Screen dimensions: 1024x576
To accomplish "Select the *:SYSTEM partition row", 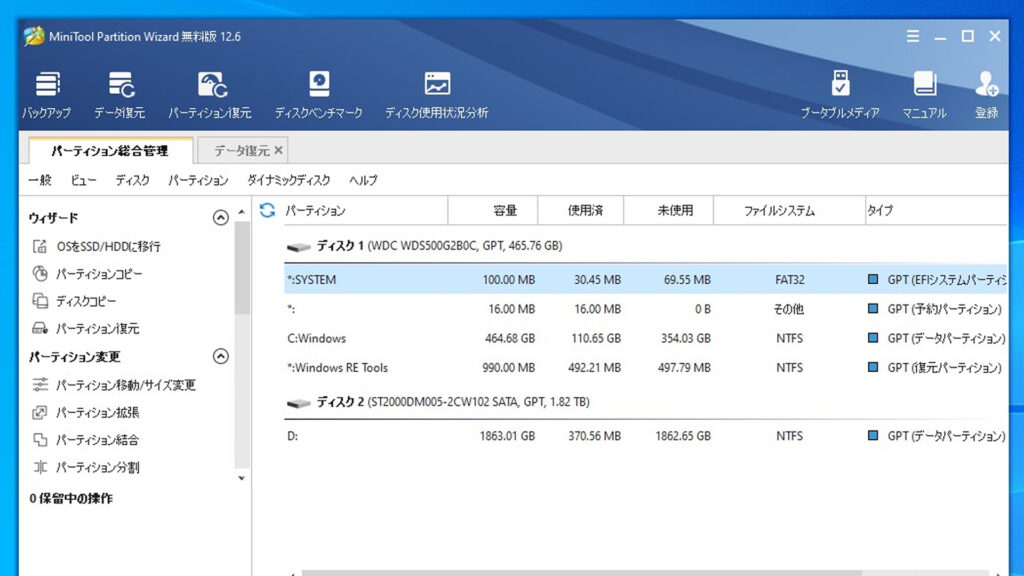I will pyautogui.click(x=645, y=280).
